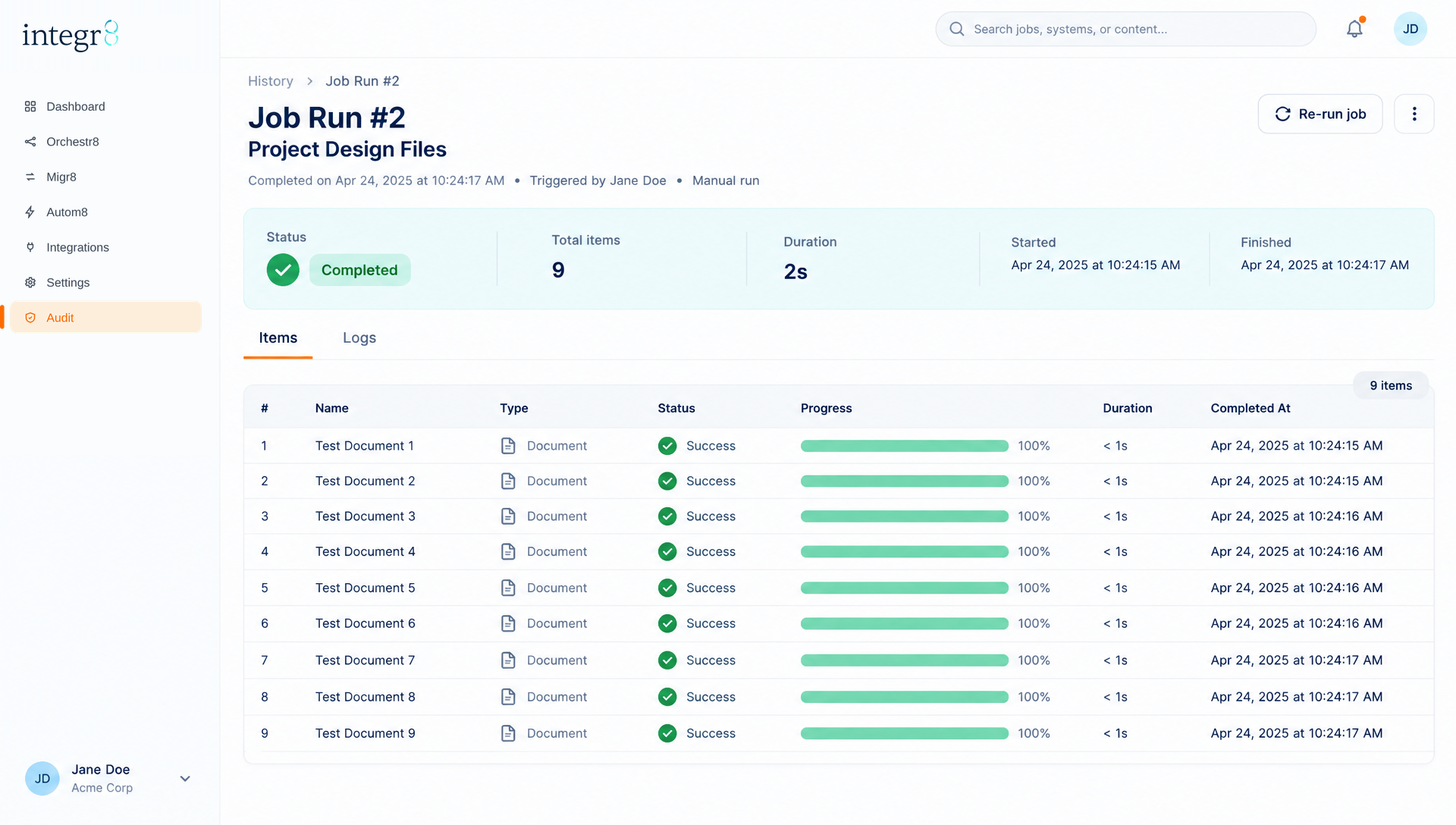Click the green Completed status checkmark
This screenshot has width=1456, height=825.
283,270
